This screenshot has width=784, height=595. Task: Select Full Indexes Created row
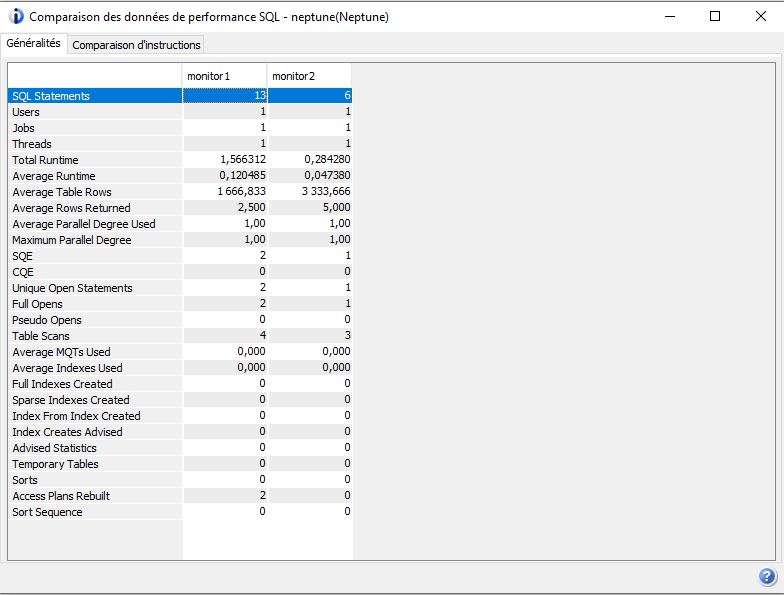pyautogui.click(x=95, y=384)
